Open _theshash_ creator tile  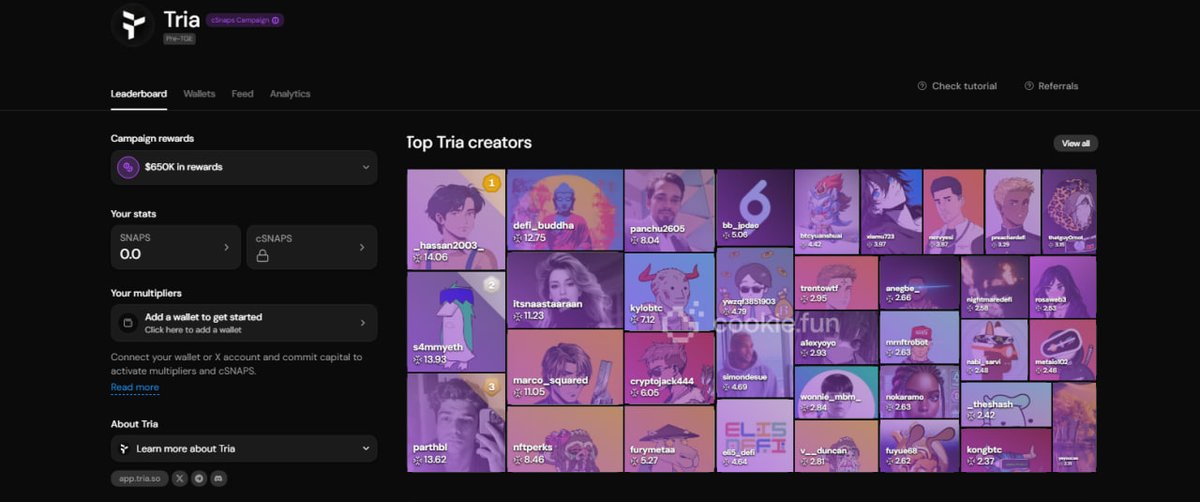tap(1006, 403)
